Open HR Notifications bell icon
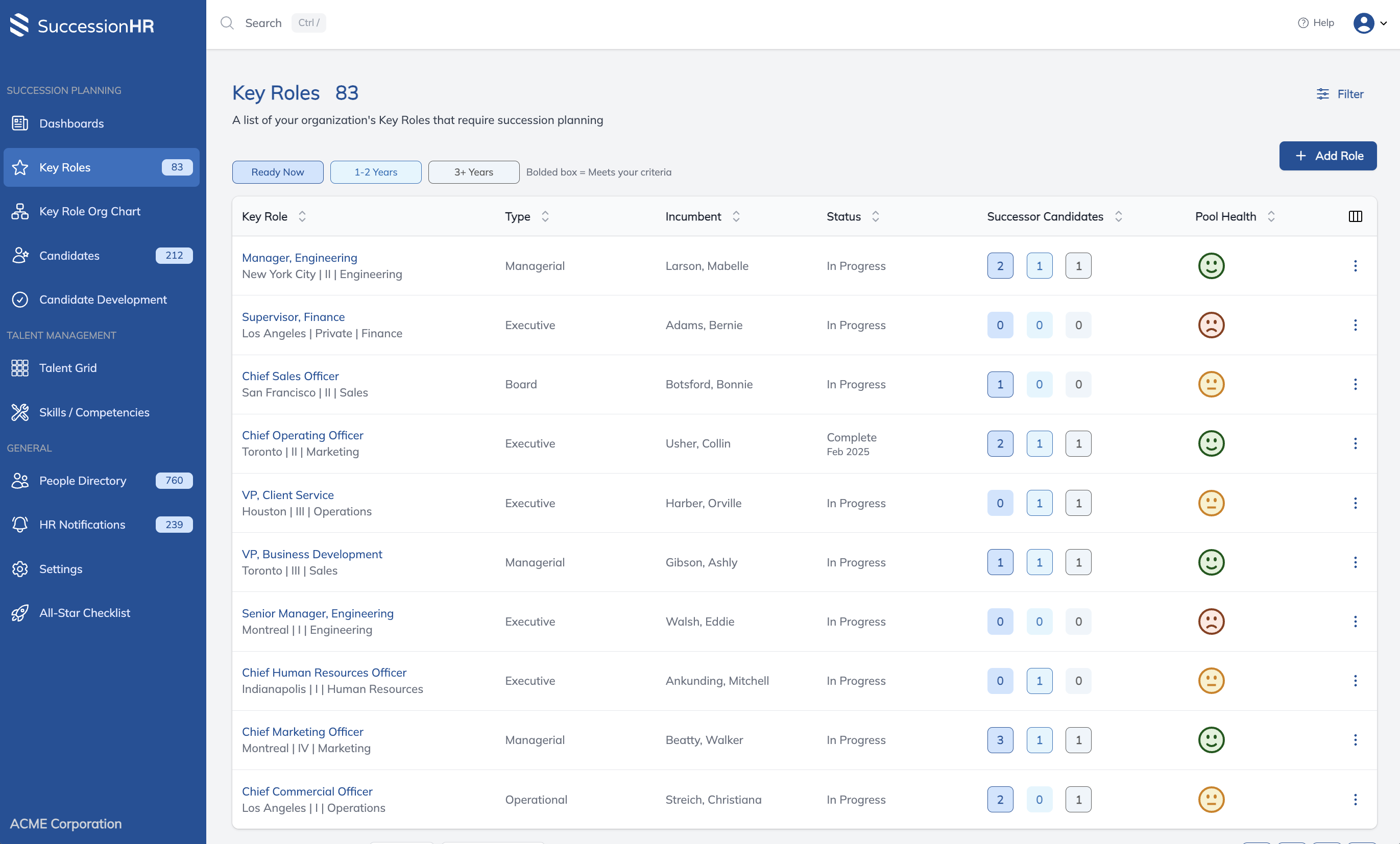Viewport: 1400px width, 844px height. 20,524
